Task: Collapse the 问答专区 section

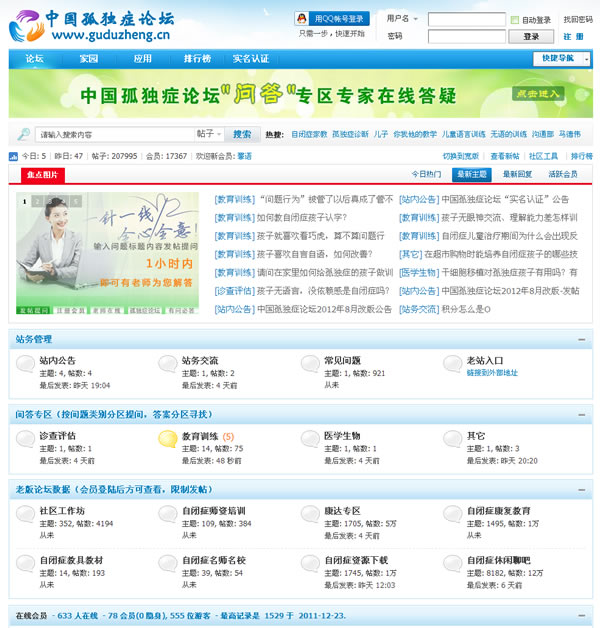Action: (x=581, y=412)
